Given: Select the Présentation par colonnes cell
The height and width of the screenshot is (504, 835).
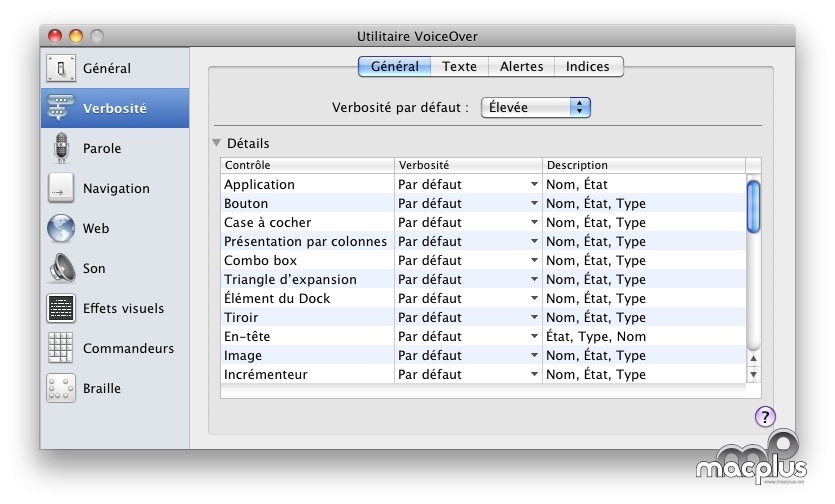Looking at the screenshot, I should pyautogui.click(x=307, y=241).
